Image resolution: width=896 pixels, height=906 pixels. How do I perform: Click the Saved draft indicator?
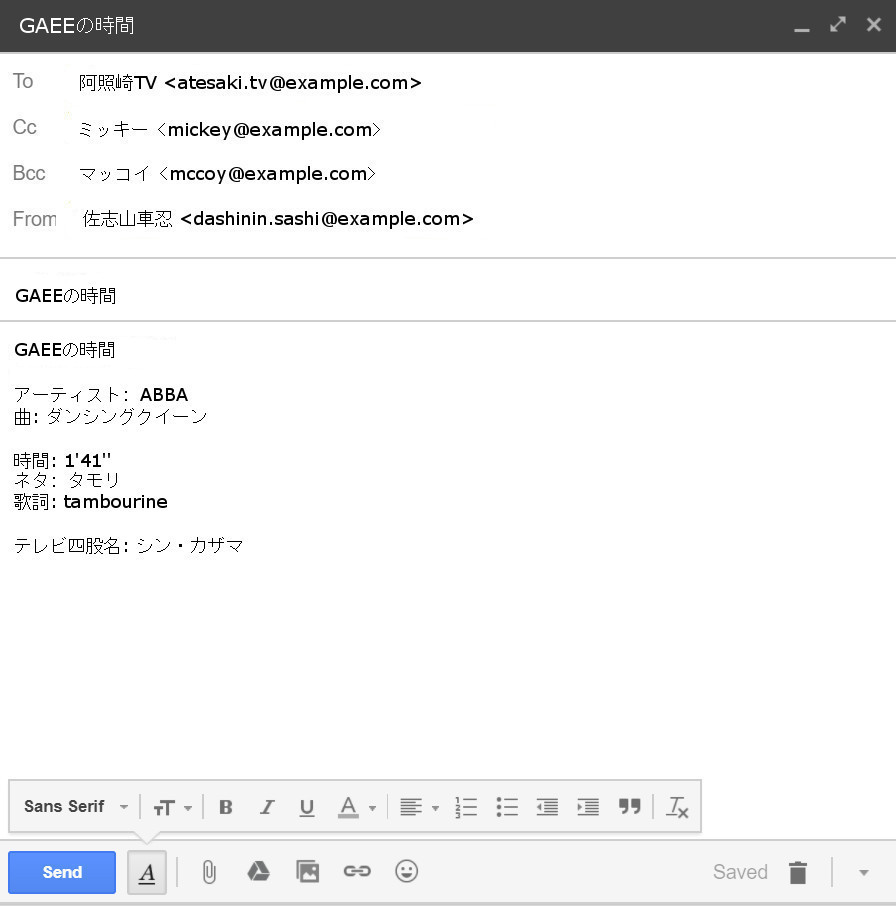(x=740, y=871)
